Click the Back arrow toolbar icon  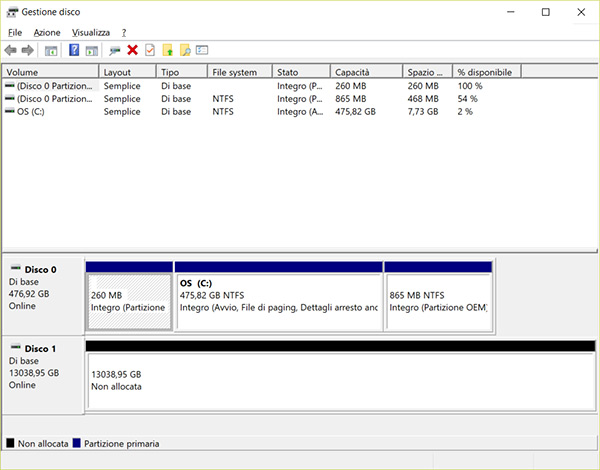10,50
